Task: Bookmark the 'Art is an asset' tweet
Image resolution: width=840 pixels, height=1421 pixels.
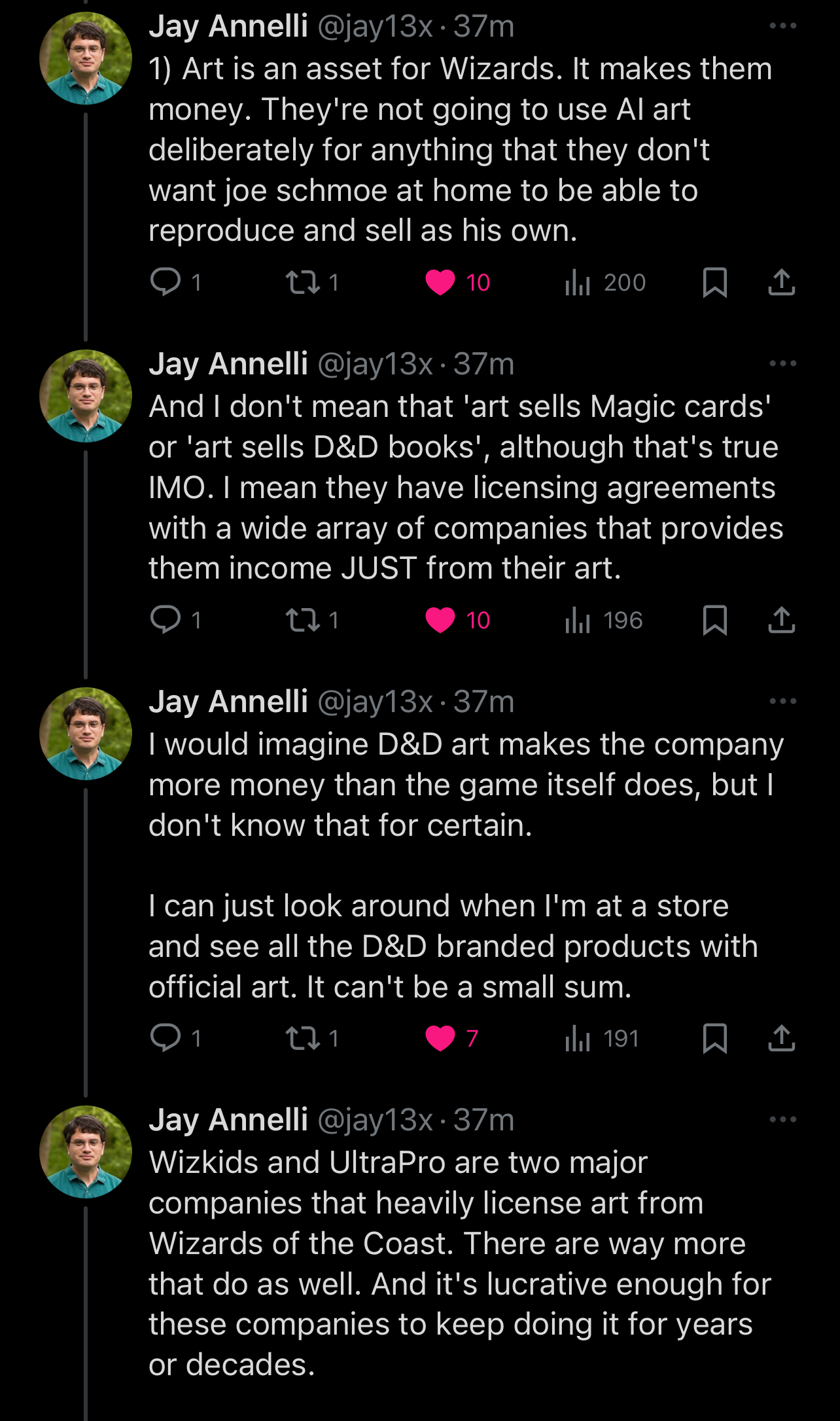Action: (714, 282)
